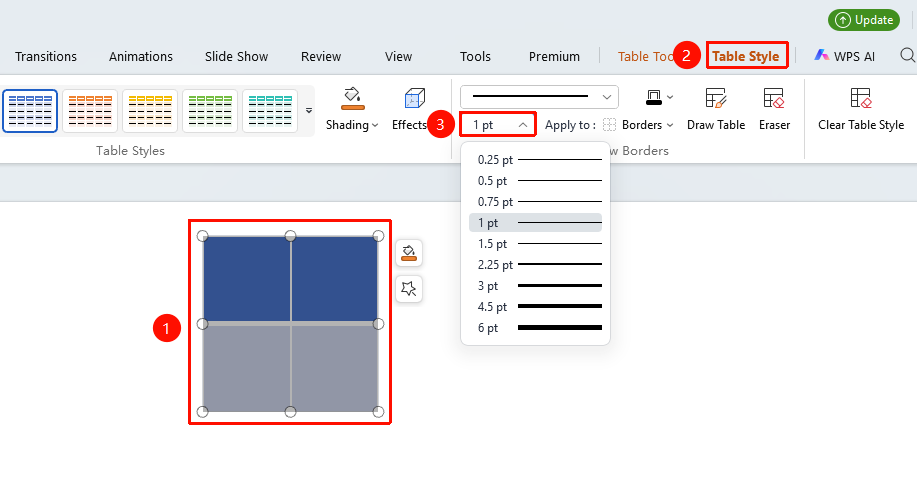Click the top-left dark blue table cell
The width and height of the screenshot is (917, 485).
(246, 279)
